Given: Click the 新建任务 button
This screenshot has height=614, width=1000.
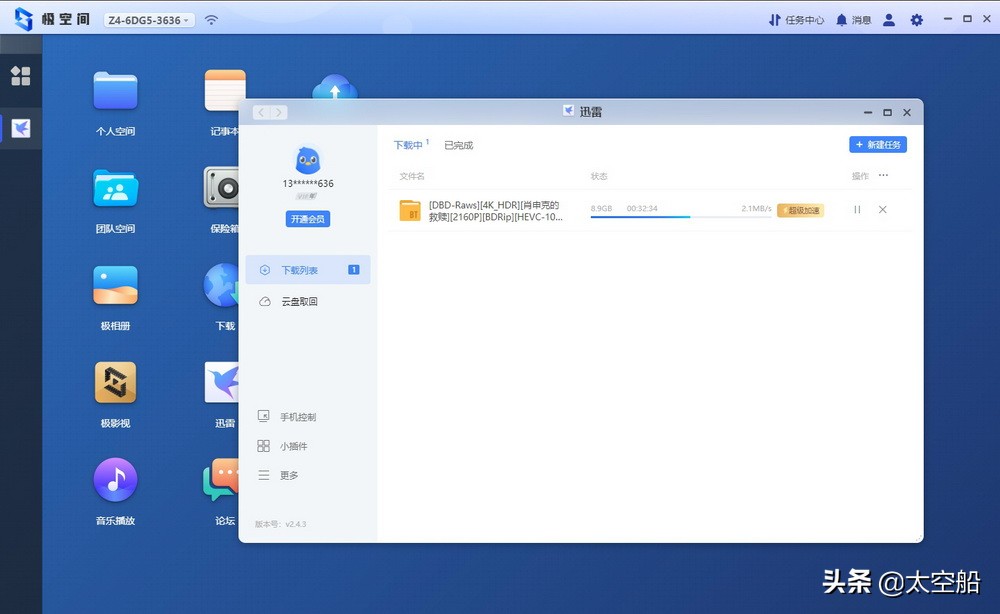Looking at the screenshot, I should point(878,145).
